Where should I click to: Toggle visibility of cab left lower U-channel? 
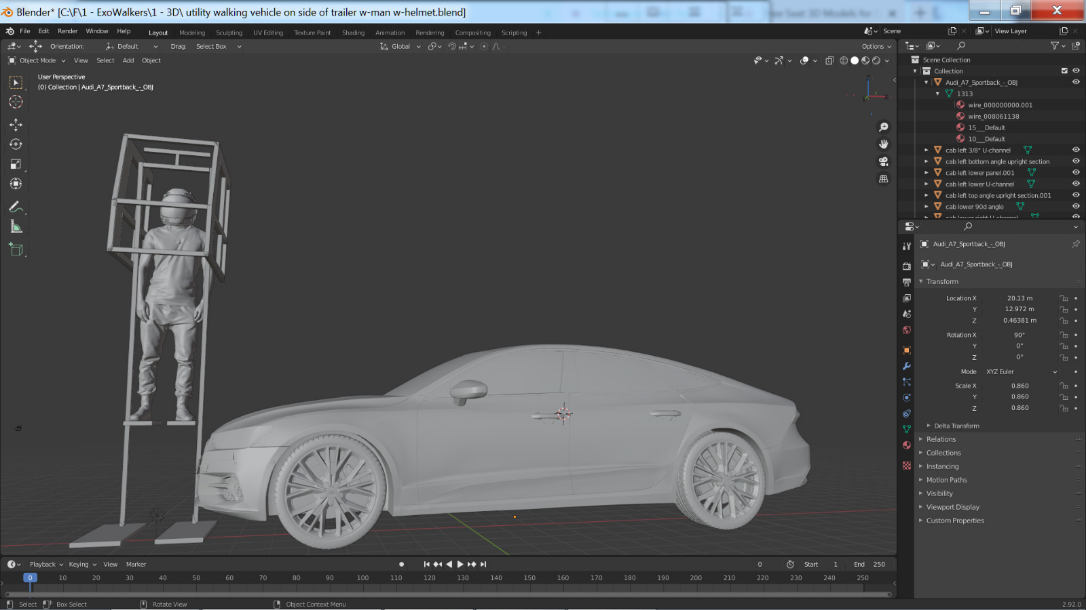(x=1076, y=184)
